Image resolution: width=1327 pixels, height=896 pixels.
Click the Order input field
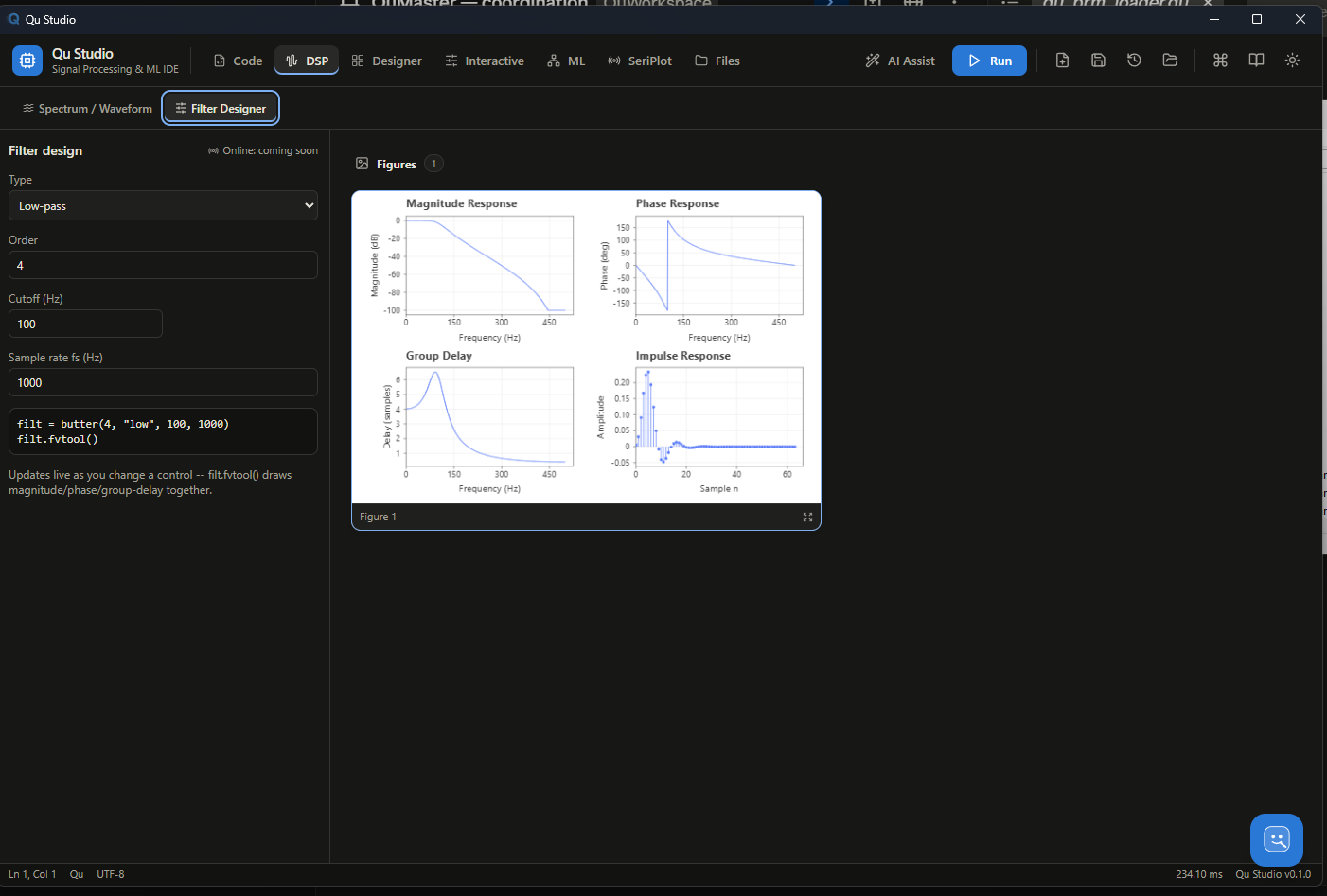(163, 265)
